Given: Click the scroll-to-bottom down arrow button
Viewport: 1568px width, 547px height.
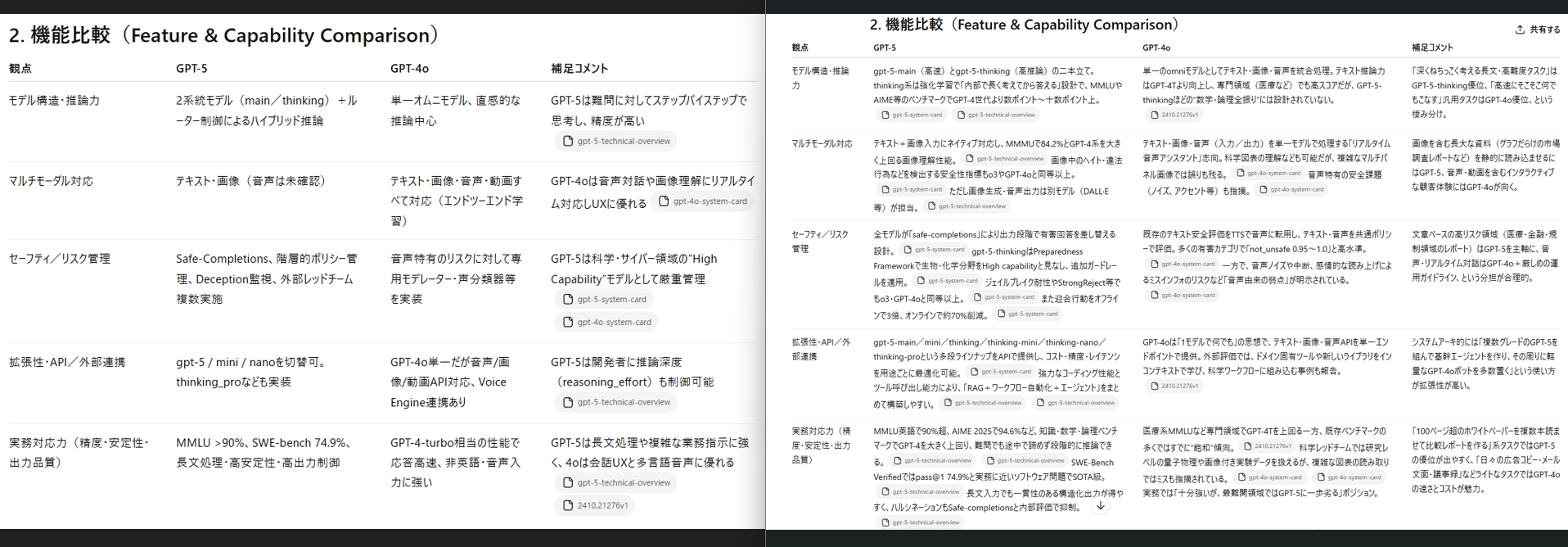Looking at the screenshot, I should click(1101, 506).
